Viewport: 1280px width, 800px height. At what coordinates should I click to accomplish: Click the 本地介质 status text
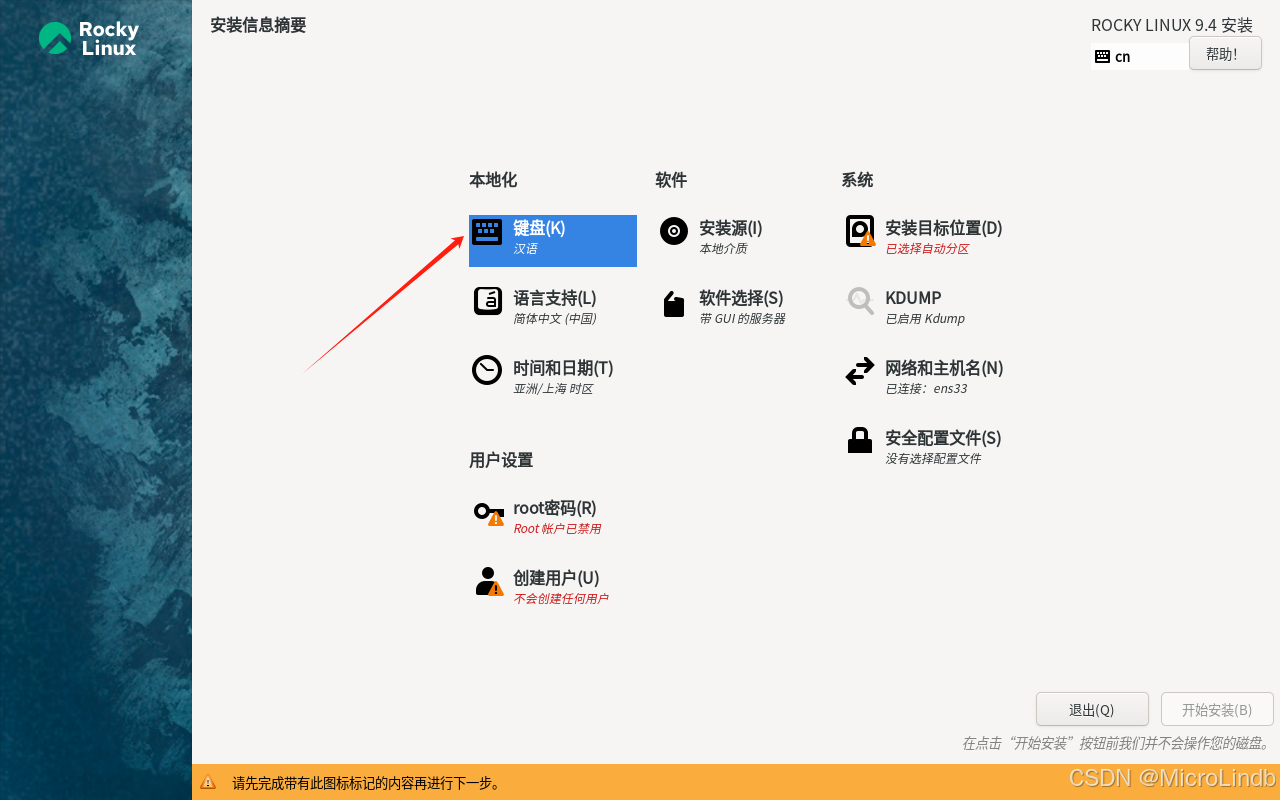coord(723,249)
